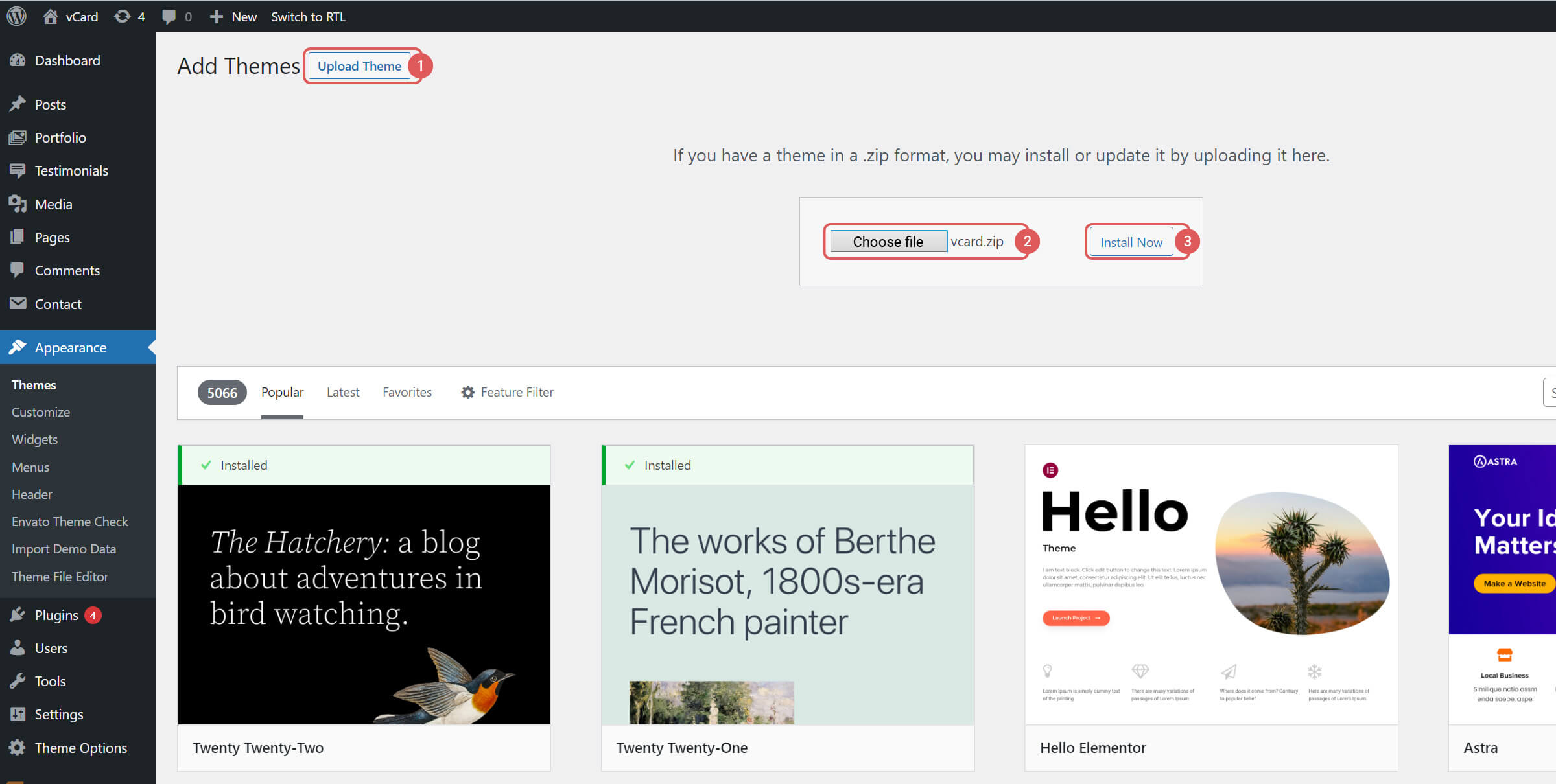The image size is (1556, 784).
Task: Click Astra theme screenshot
Action: pos(1502,584)
